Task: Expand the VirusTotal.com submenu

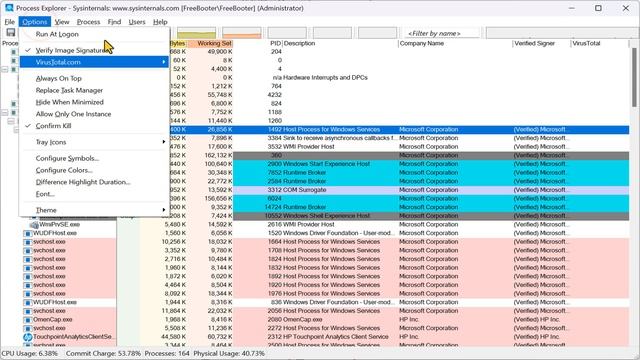Action: (x=94, y=62)
